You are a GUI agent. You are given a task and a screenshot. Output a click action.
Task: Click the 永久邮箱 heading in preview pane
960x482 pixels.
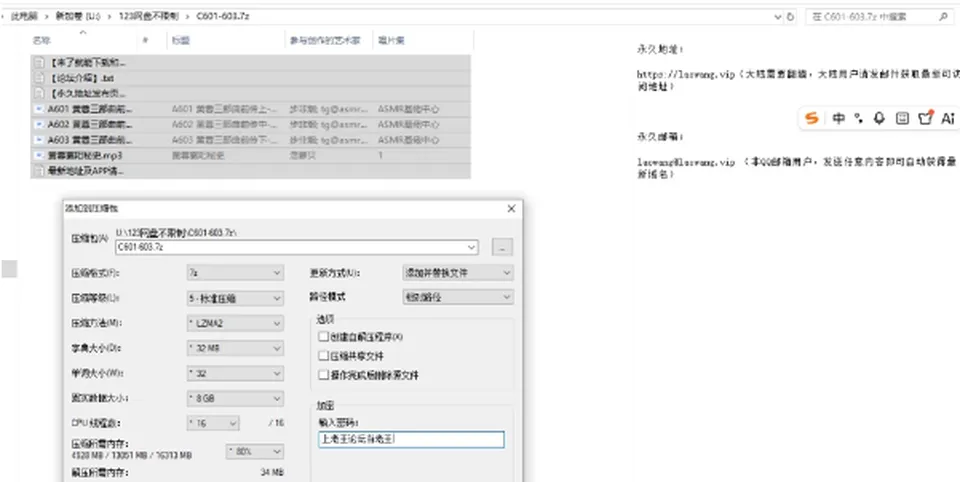pos(661,137)
